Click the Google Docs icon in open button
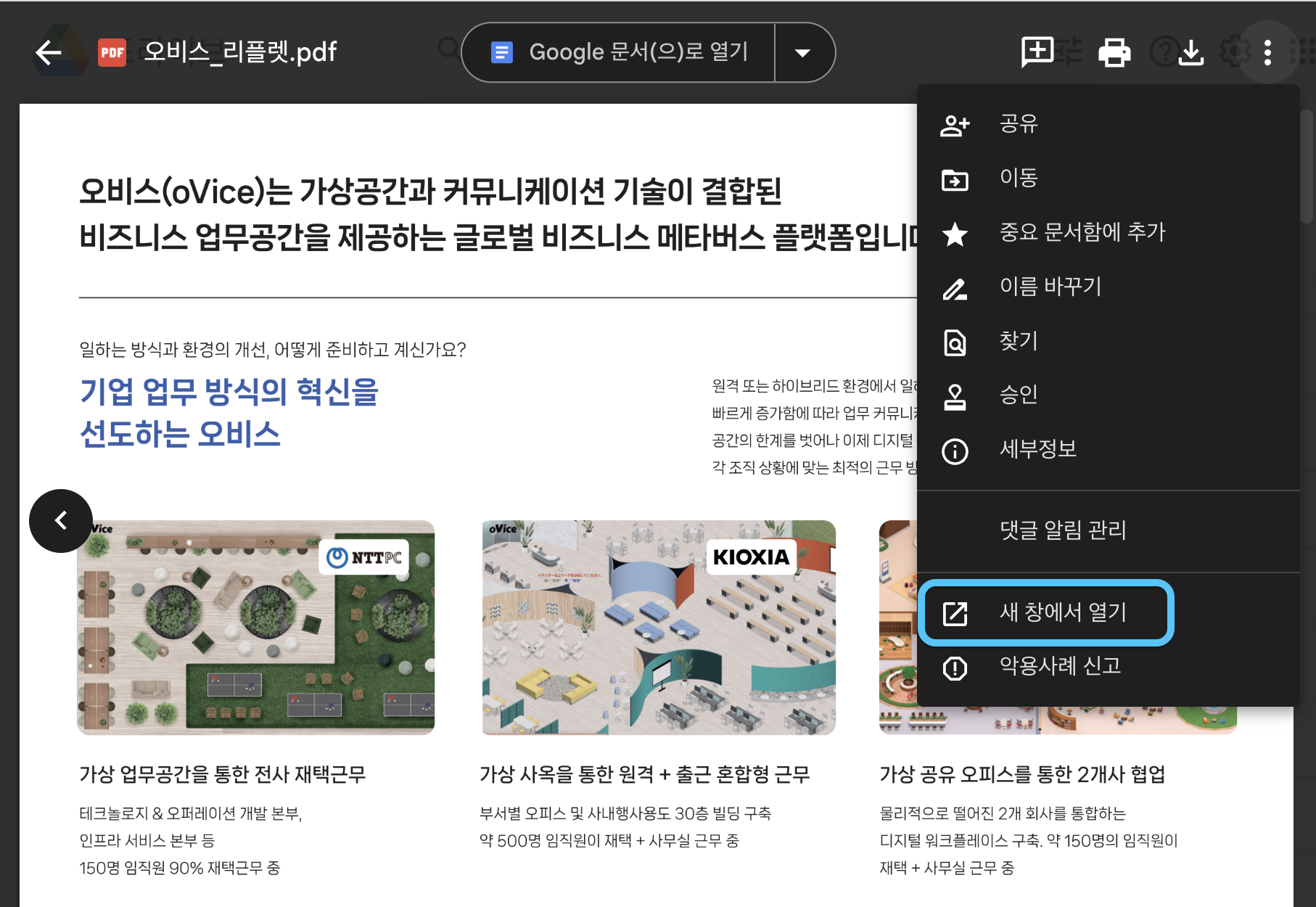This screenshot has width=1316, height=907. click(502, 52)
